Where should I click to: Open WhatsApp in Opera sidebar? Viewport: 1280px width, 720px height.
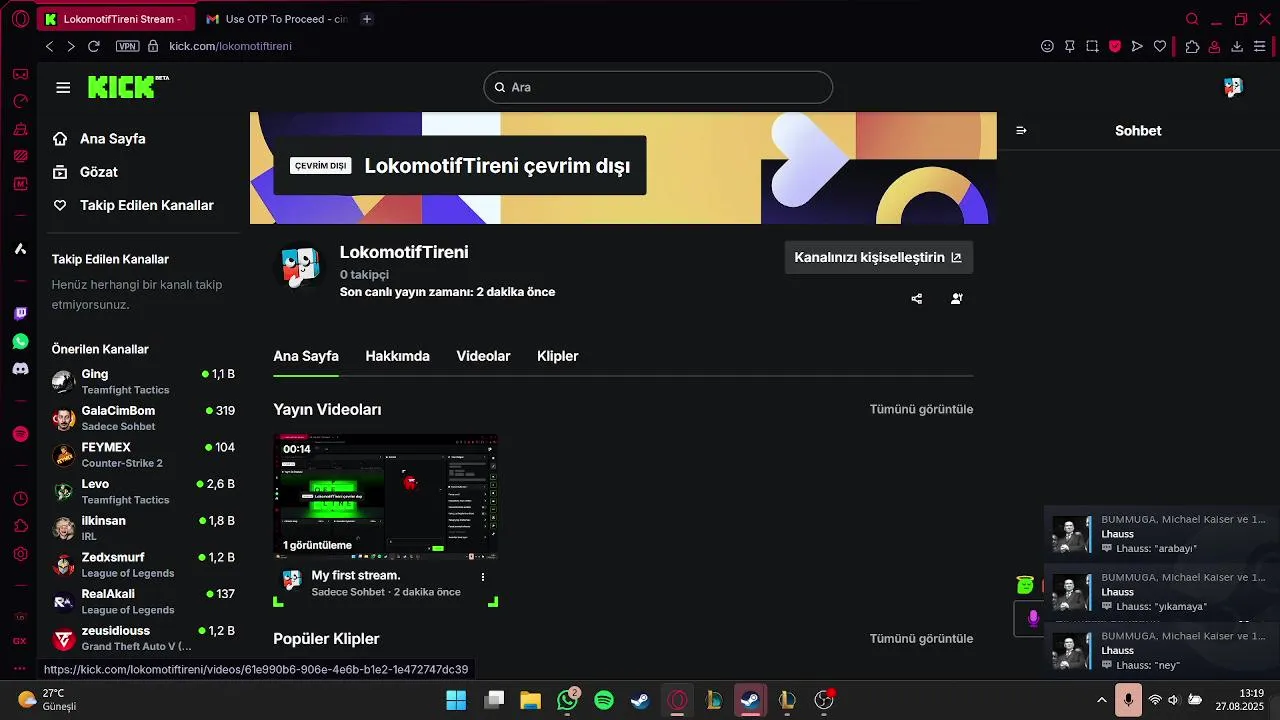[20, 341]
